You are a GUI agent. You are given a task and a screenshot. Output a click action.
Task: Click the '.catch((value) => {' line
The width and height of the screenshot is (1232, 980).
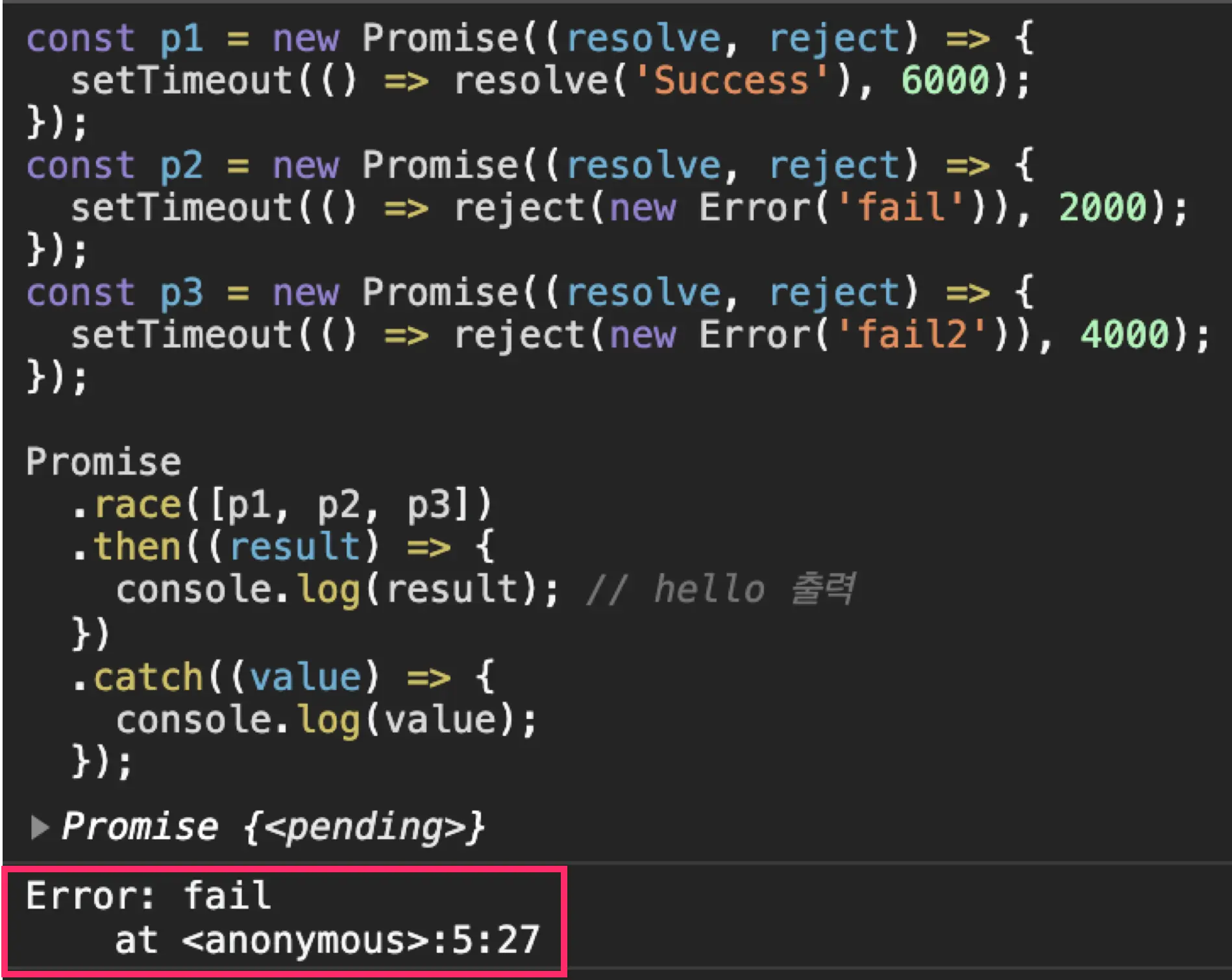(x=283, y=678)
